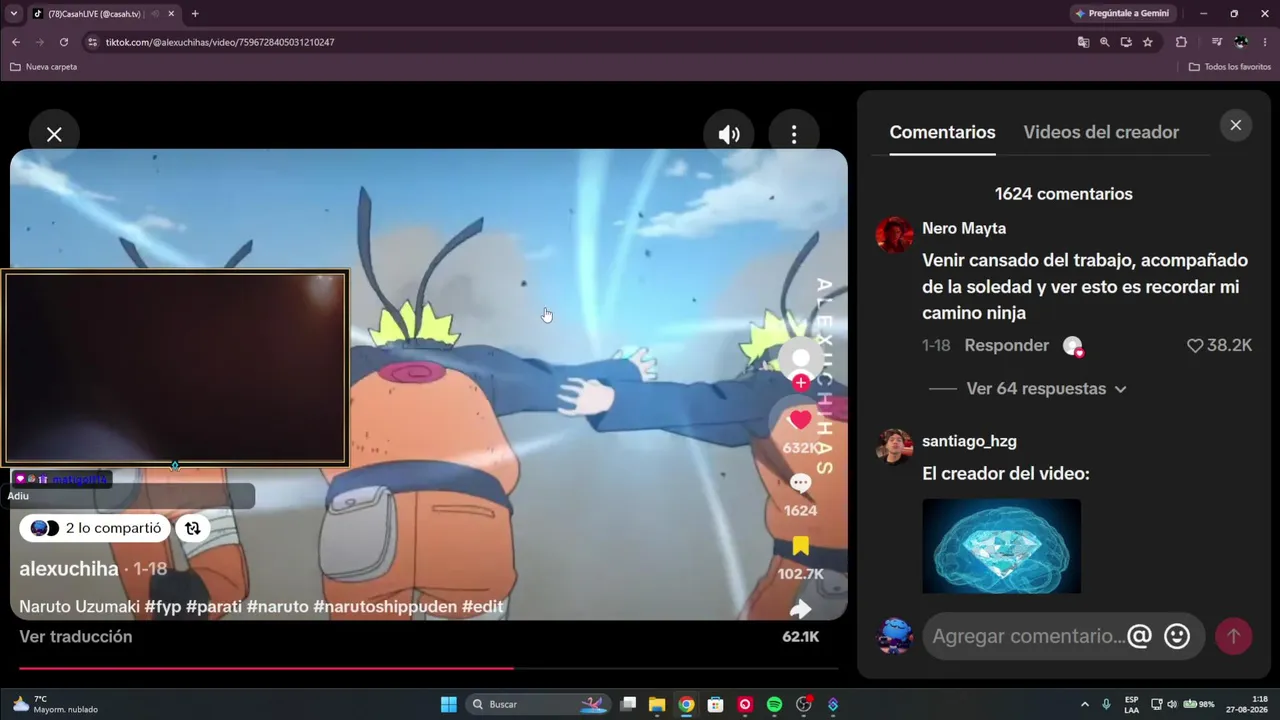This screenshot has height=720, width=1280.
Task: Like the video with the heart icon
Action: pyautogui.click(x=800, y=420)
